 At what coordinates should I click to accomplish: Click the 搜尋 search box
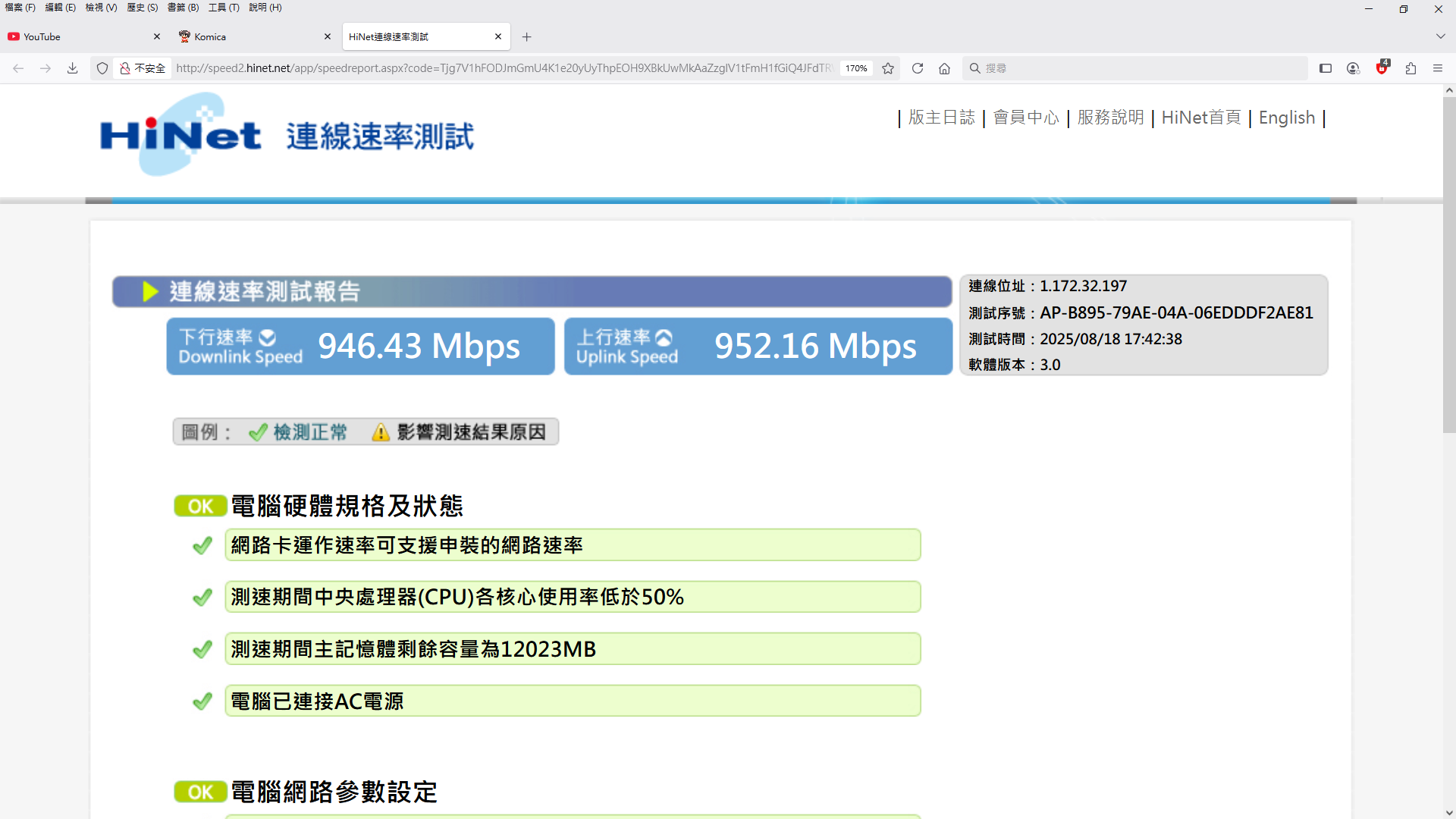[x=1134, y=68]
